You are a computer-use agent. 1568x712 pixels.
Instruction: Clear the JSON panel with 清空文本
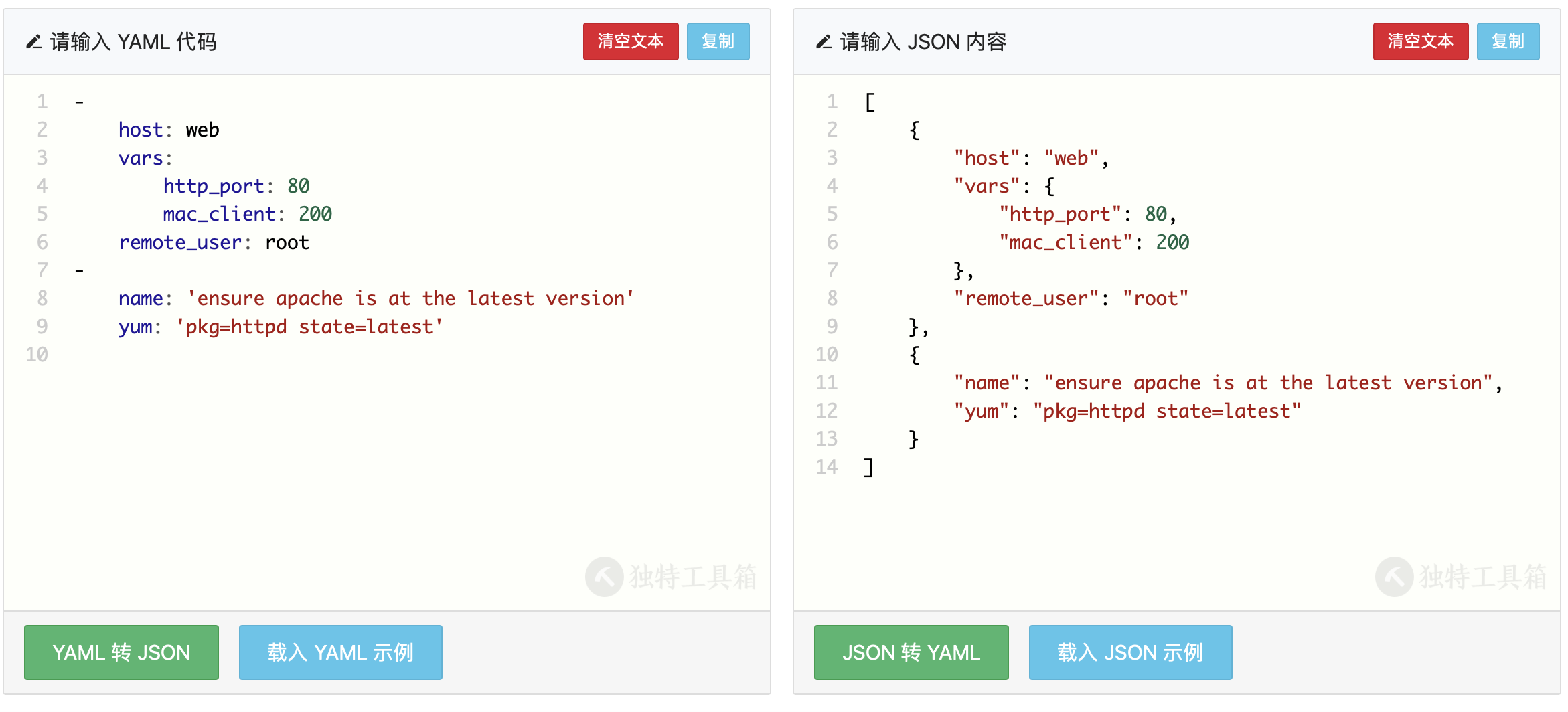1421,41
